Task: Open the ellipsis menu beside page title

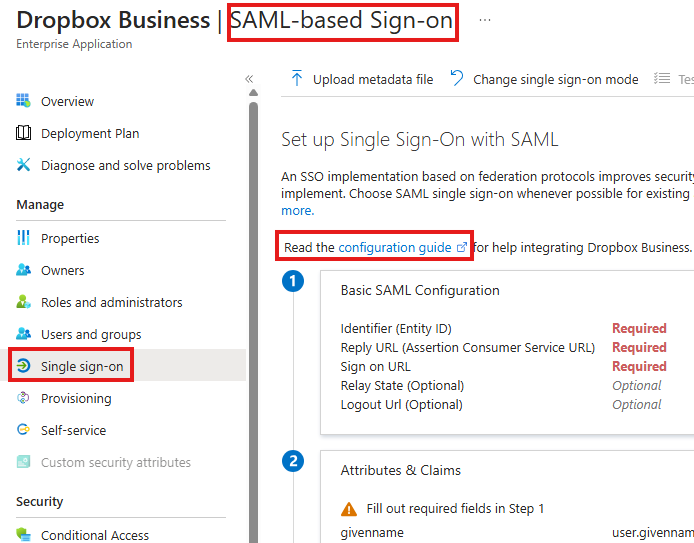Action: point(485,20)
